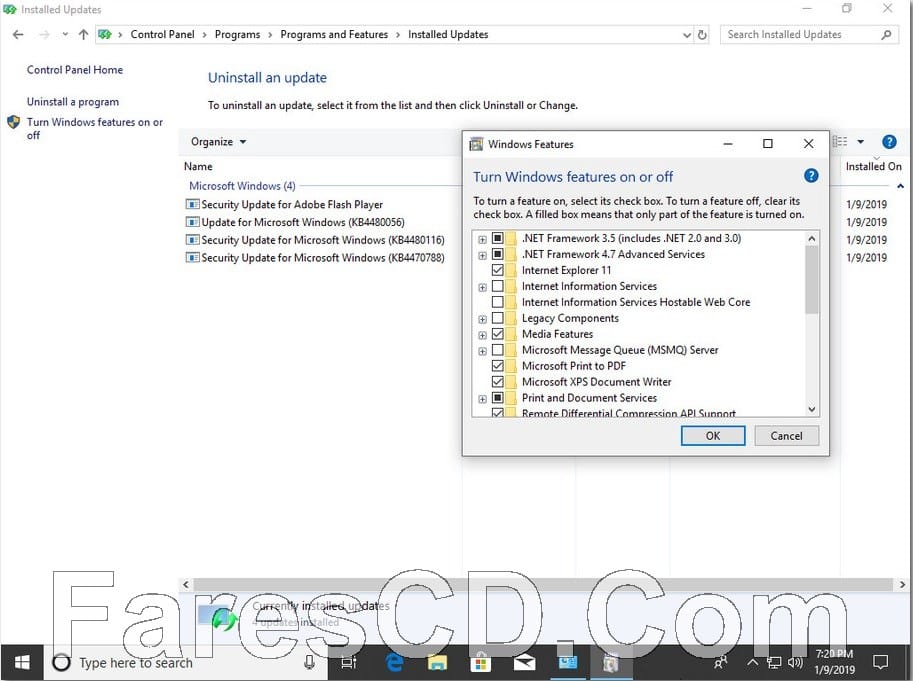Click the microphone icon in taskbar search

pyautogui.click(x=309, y=662)
